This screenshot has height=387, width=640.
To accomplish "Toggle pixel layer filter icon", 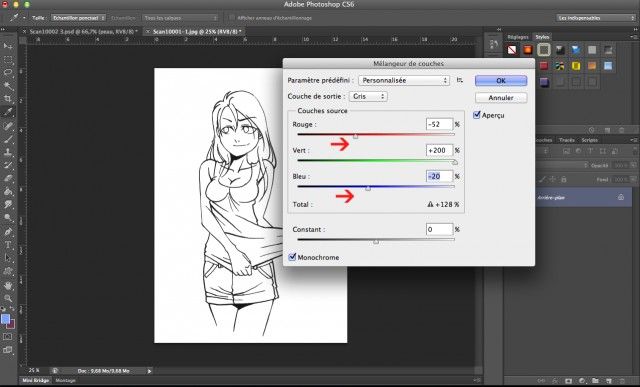I will [x=566, y=151].
